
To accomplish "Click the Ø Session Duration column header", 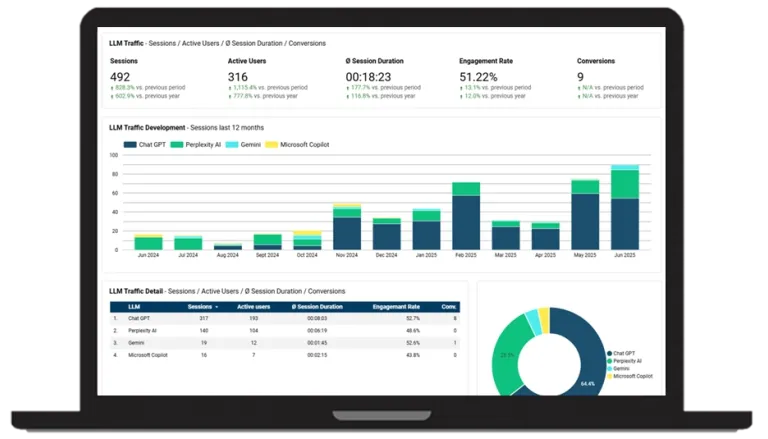I will 316,306.
